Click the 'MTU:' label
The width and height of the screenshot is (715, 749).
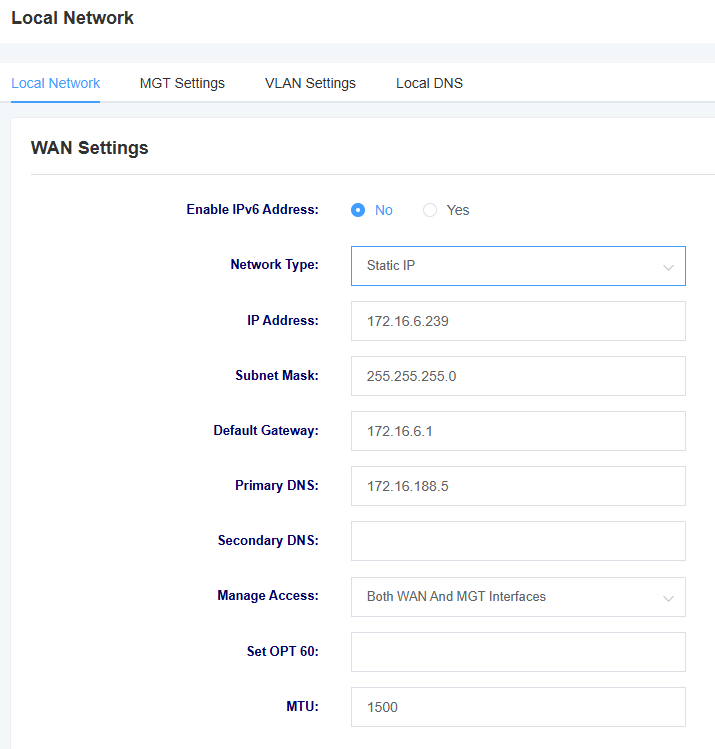[x=302, y=706]
